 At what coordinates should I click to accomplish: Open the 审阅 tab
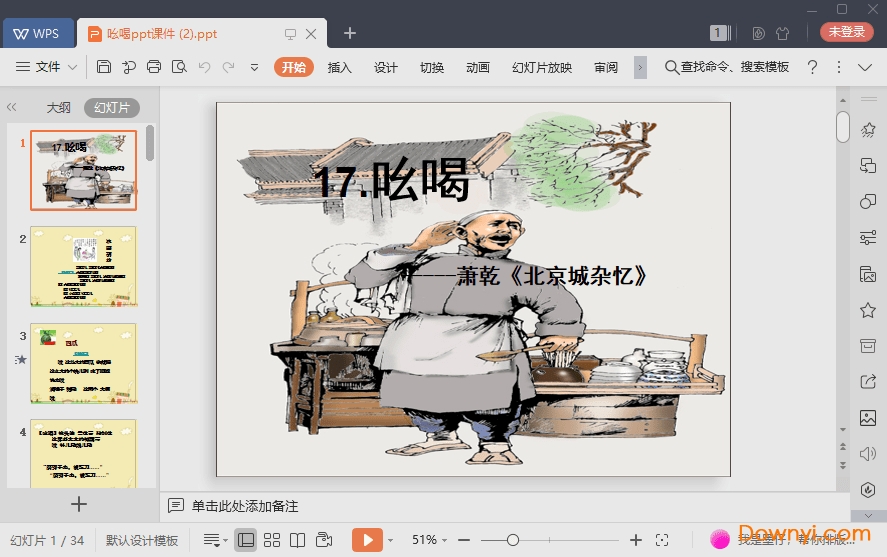606,67
